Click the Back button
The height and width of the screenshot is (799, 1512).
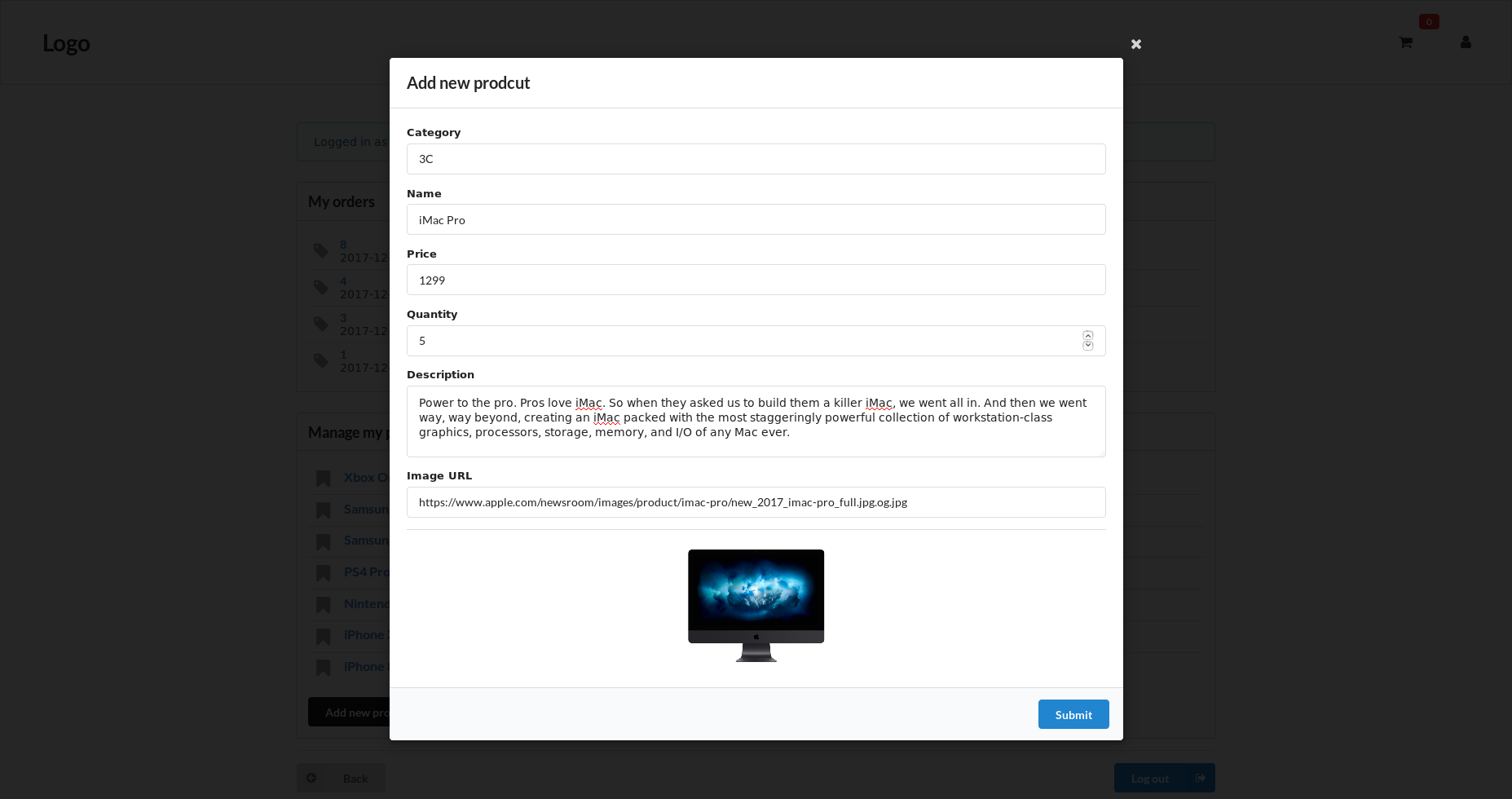[341, 778]
